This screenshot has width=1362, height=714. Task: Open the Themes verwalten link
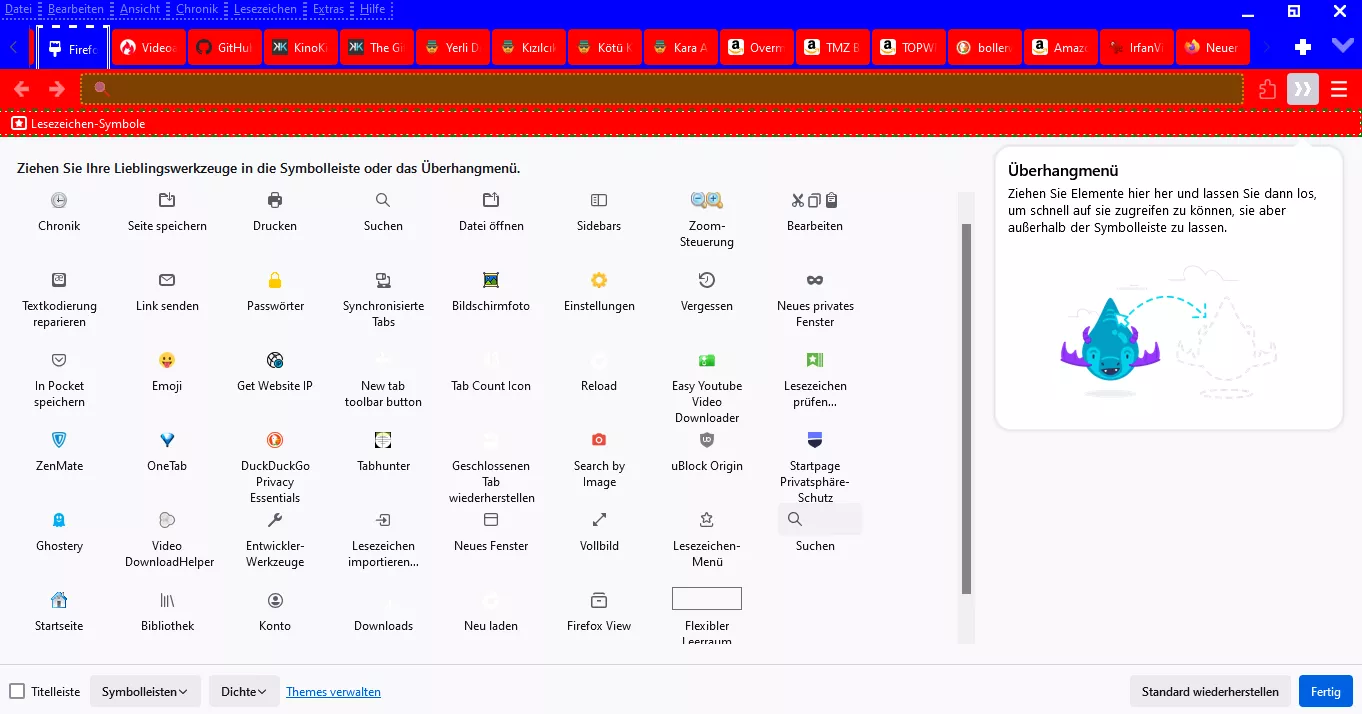coord(333,691)
